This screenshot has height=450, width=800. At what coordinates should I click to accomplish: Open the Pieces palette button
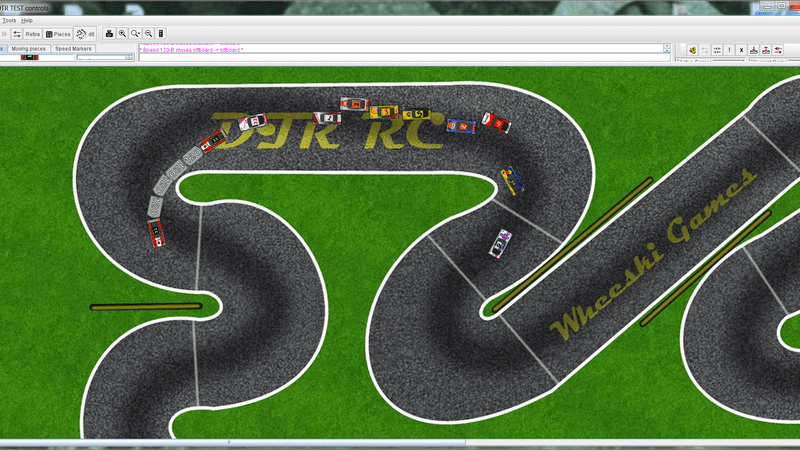click(x=58, y=34)
